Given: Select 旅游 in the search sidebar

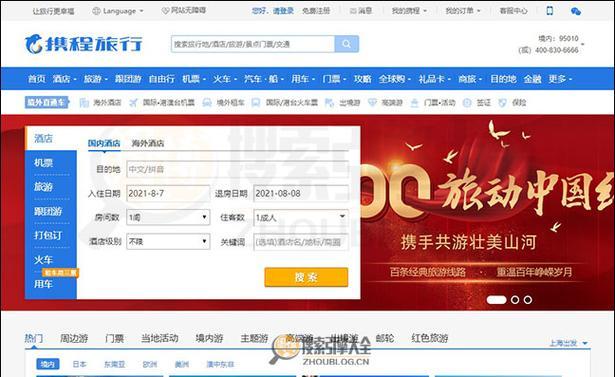Looking at the screenshot, I should (x=44, y=187).
